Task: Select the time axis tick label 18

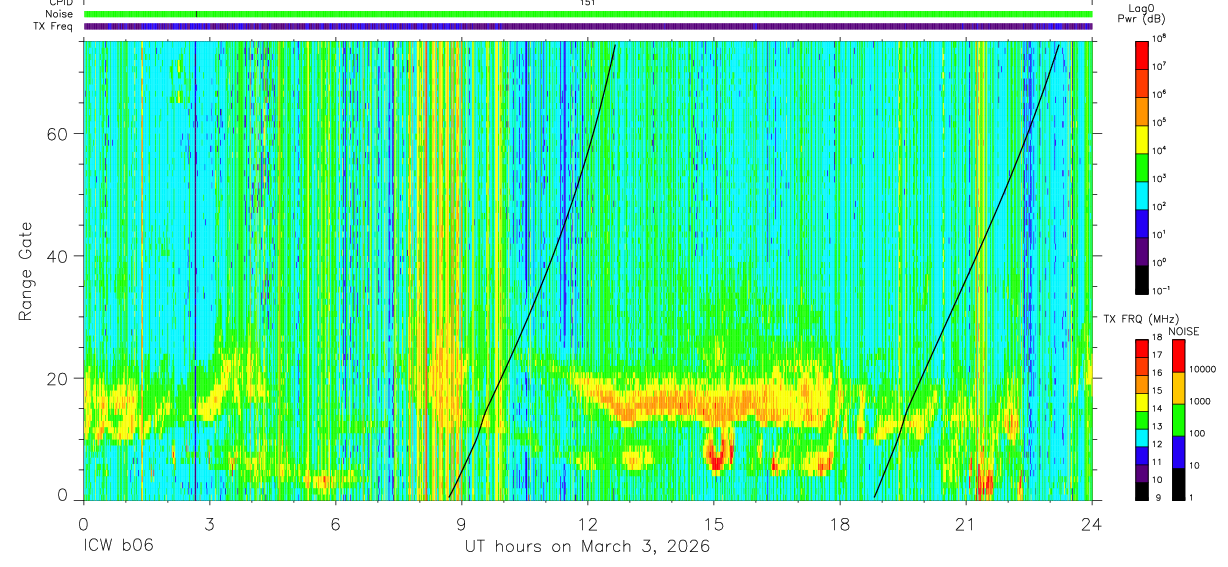Action: [x=840, y=523]
